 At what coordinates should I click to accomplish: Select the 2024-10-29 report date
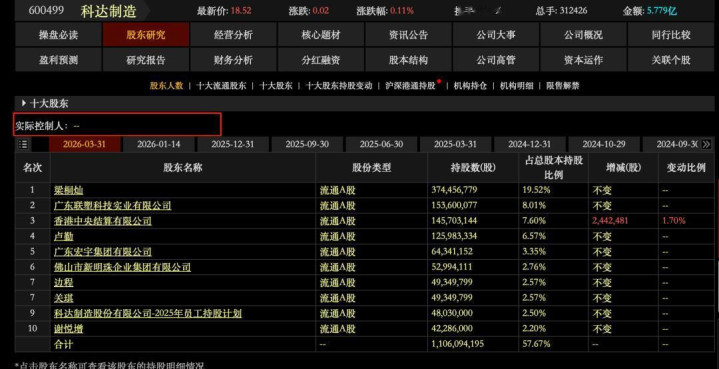click(x=603, y=144)
